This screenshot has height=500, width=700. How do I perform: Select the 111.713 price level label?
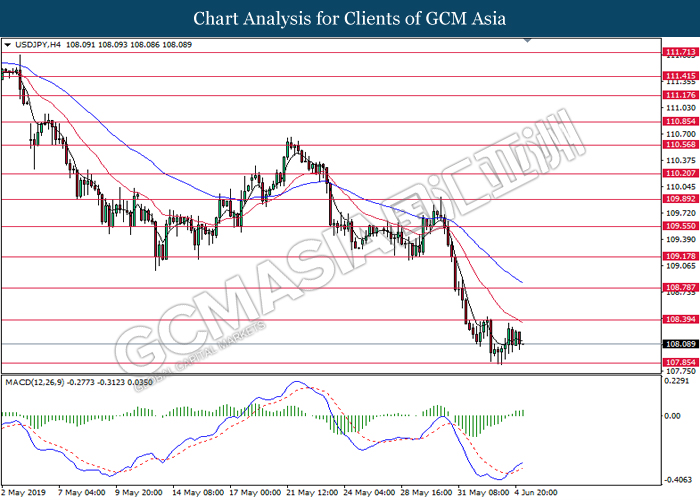(x=680, y=52)
